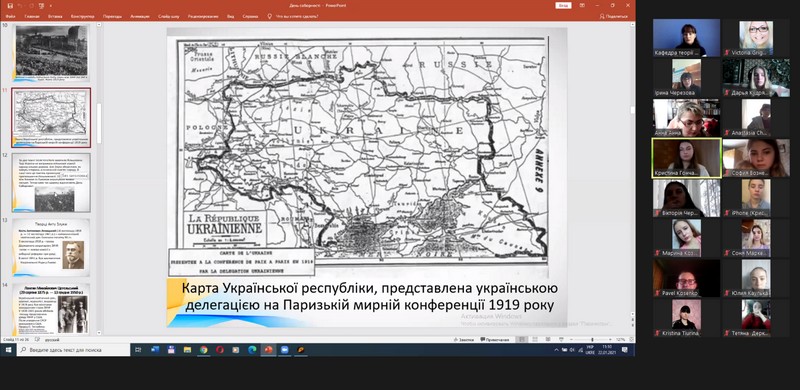Open the Вставка ribbon tab
The height and width of the screenshot is (390, 800).
[x=55, y=16]
